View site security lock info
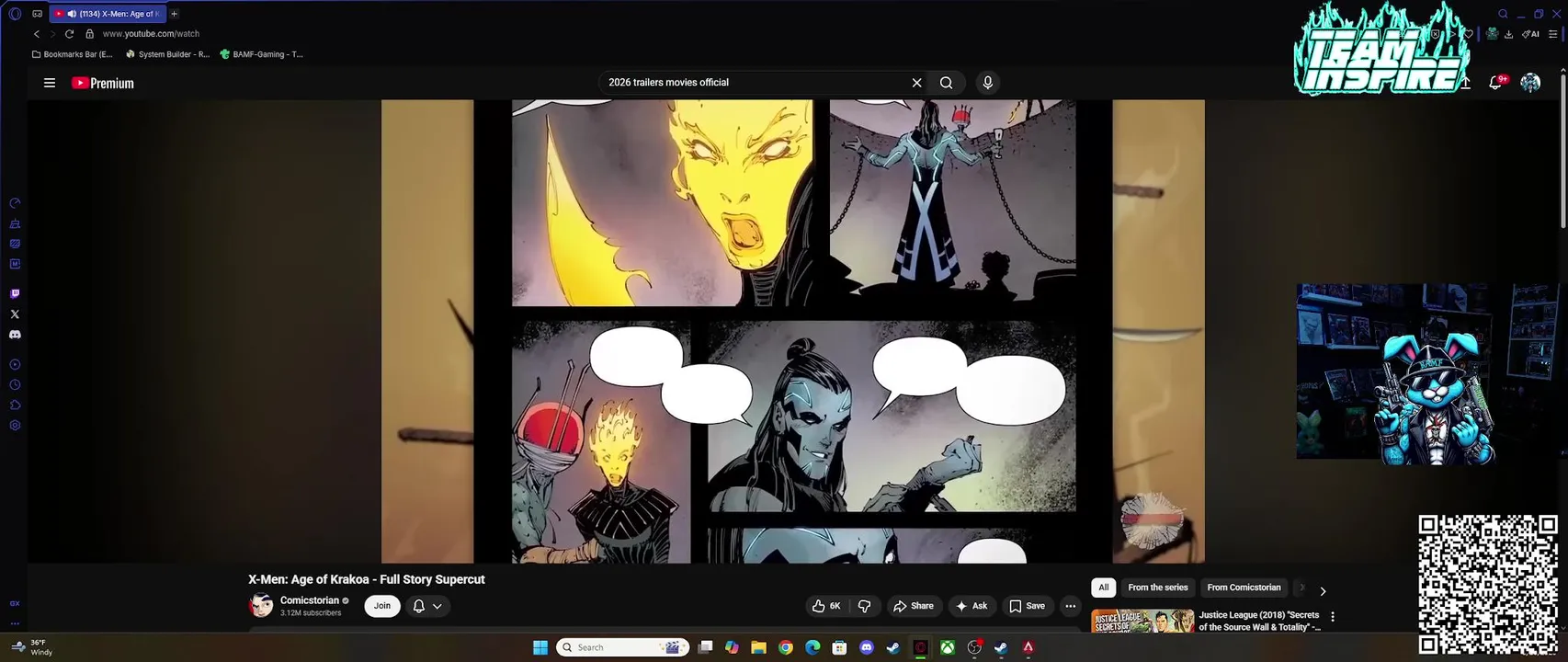 pyautogui.click(x=89, y=34)
